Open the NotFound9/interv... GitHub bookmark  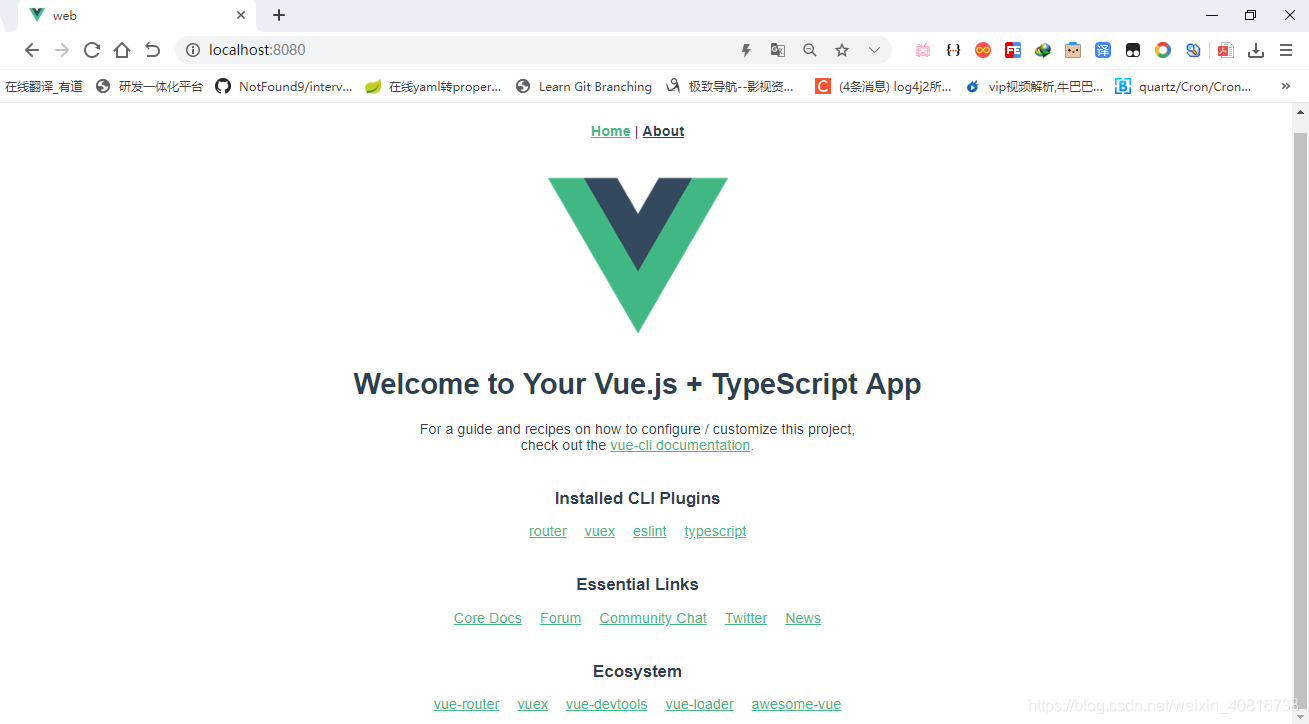(x=284, y=87)
